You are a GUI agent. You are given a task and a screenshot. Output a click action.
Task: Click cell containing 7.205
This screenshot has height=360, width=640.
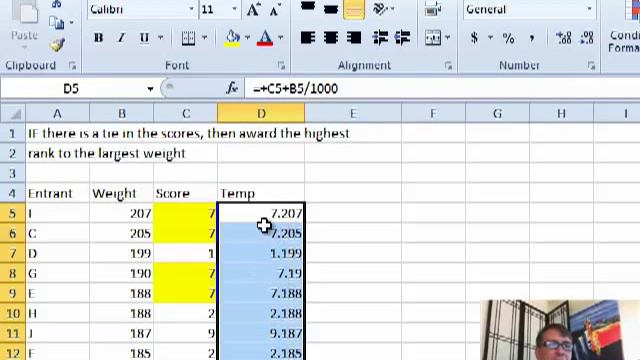tap(261, 233)
